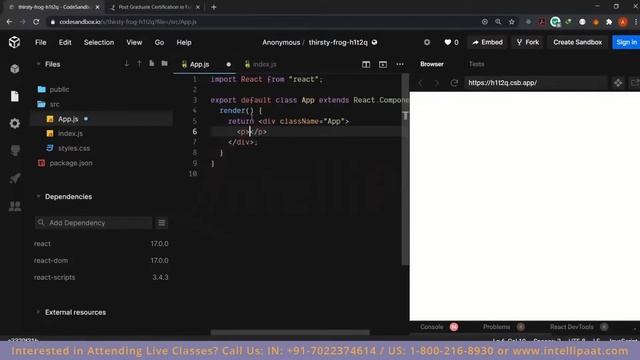Collapse the Files section
This screenshot has height=360, width=640.
coord(38,64)
